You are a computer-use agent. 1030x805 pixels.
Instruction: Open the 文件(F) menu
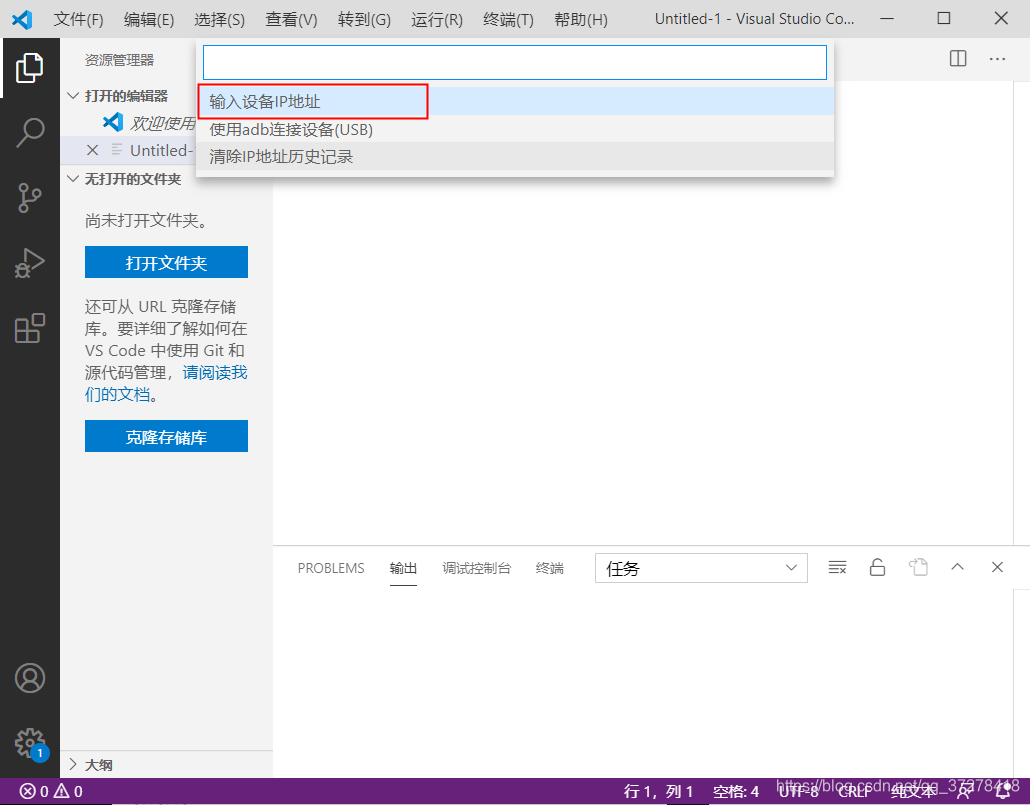pos(78,20)
